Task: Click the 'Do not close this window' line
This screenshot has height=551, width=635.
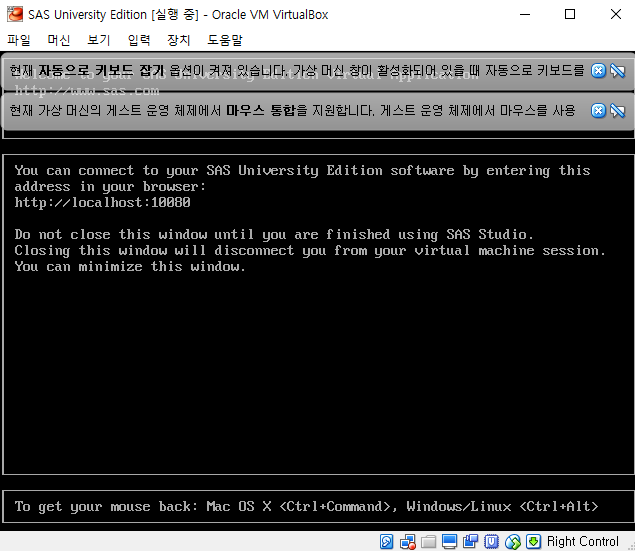Action: point(274,234)
